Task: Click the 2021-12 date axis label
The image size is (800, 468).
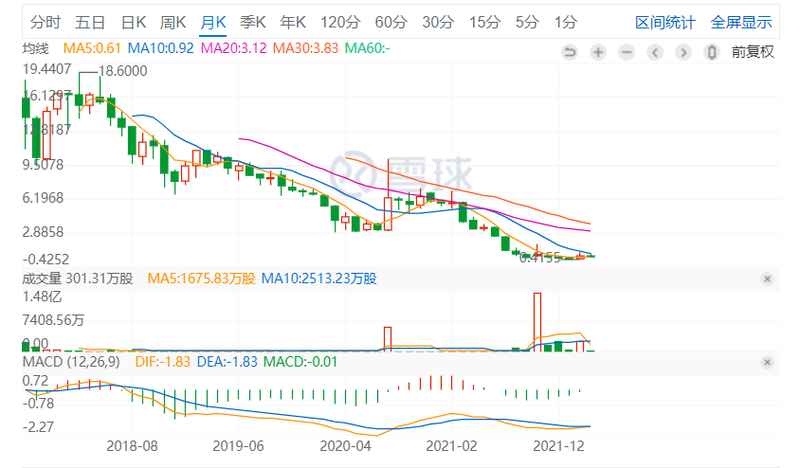Action: click(559, 446)
